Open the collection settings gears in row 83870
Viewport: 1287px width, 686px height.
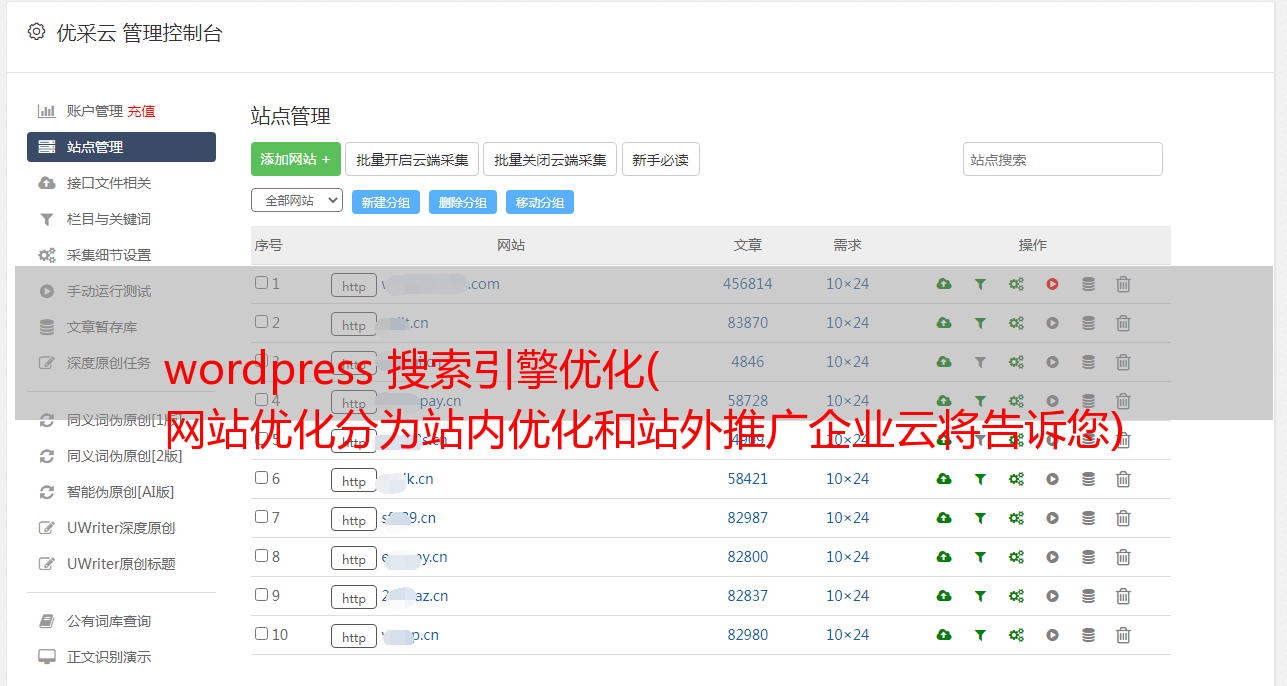[1016, 323]
